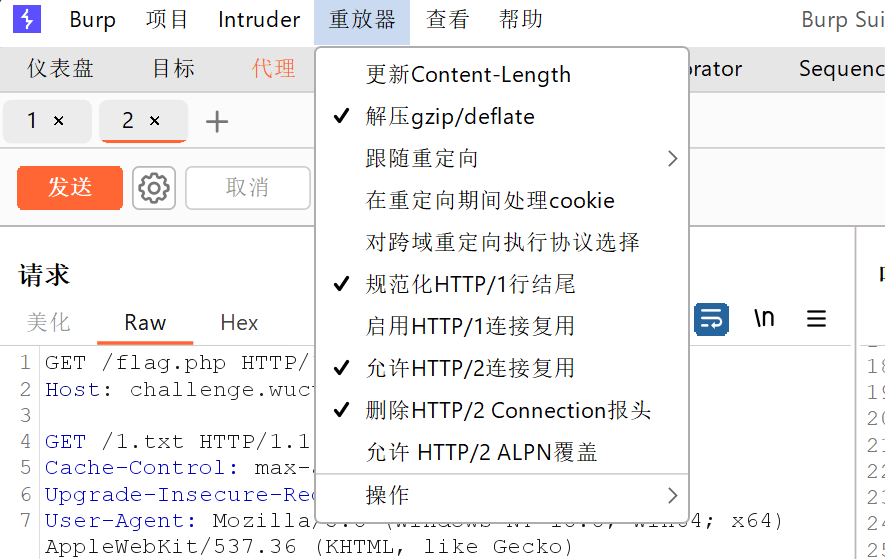Open the 查看 menu
Viewport: 885px width, 559px height.
point(448,20)
